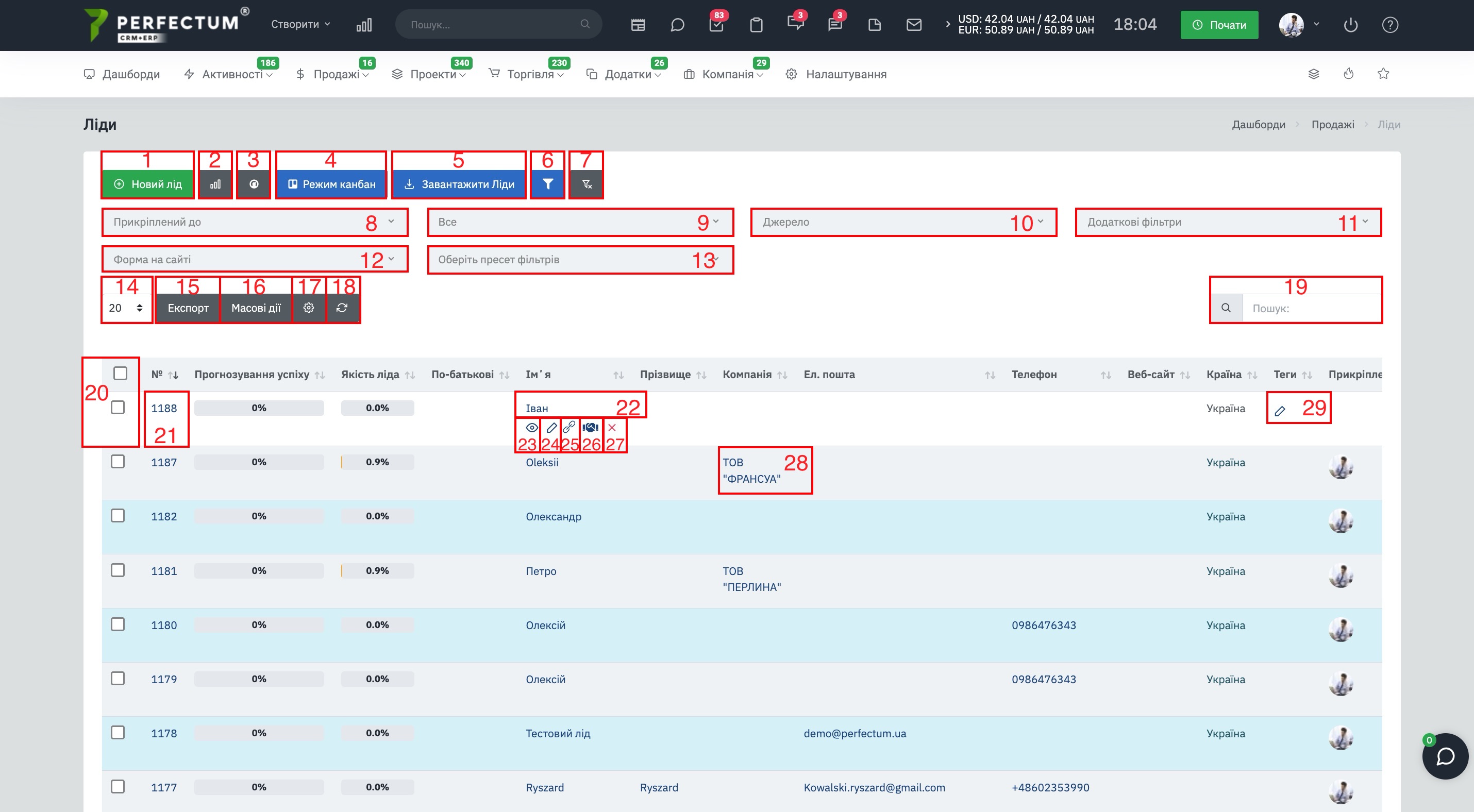Open the chat bubble icon in header
The height and width of the screenshot is (812, 1474).
click(x=678, y=25)
